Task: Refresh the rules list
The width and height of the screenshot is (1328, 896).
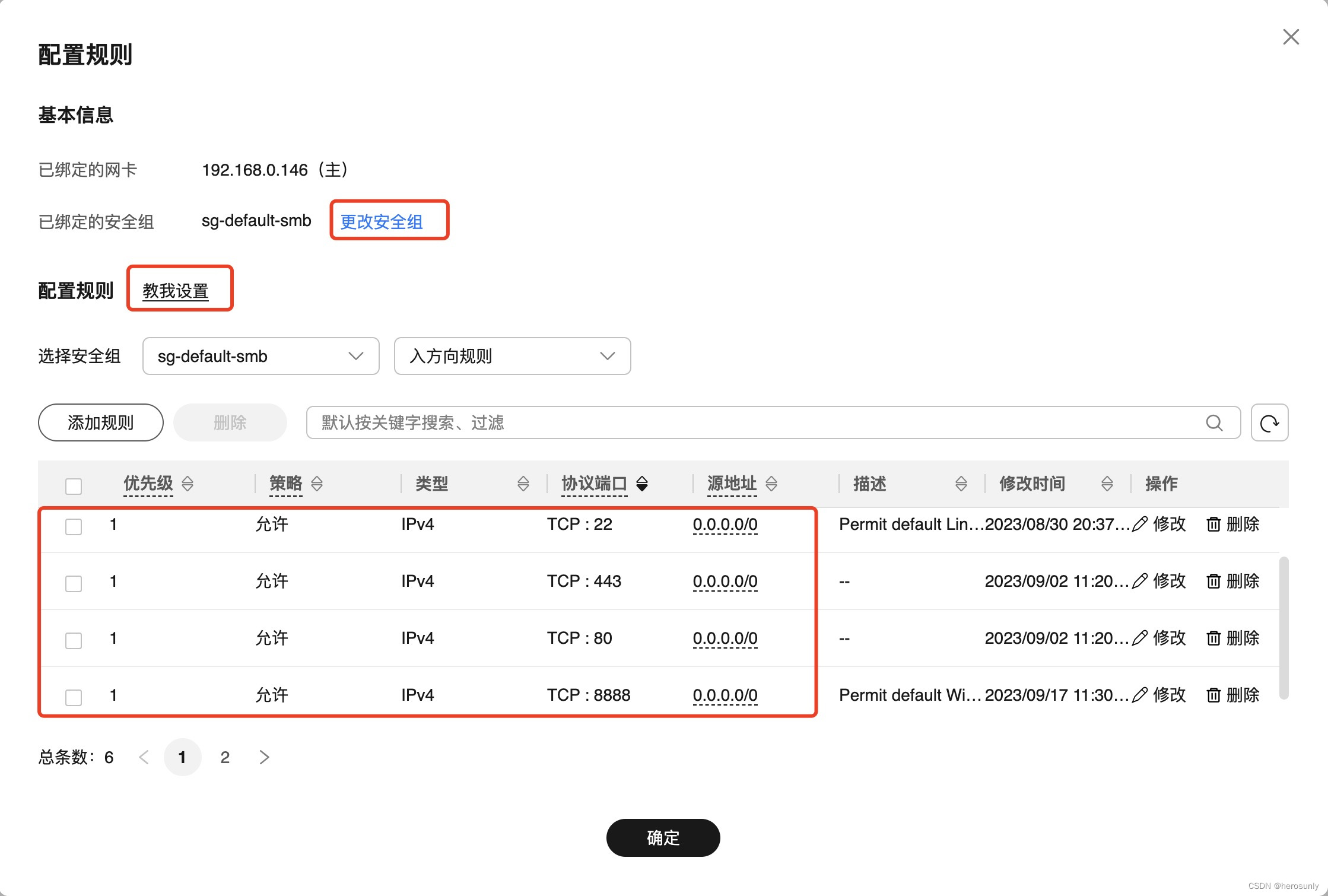Action: tap(1269, 422)
